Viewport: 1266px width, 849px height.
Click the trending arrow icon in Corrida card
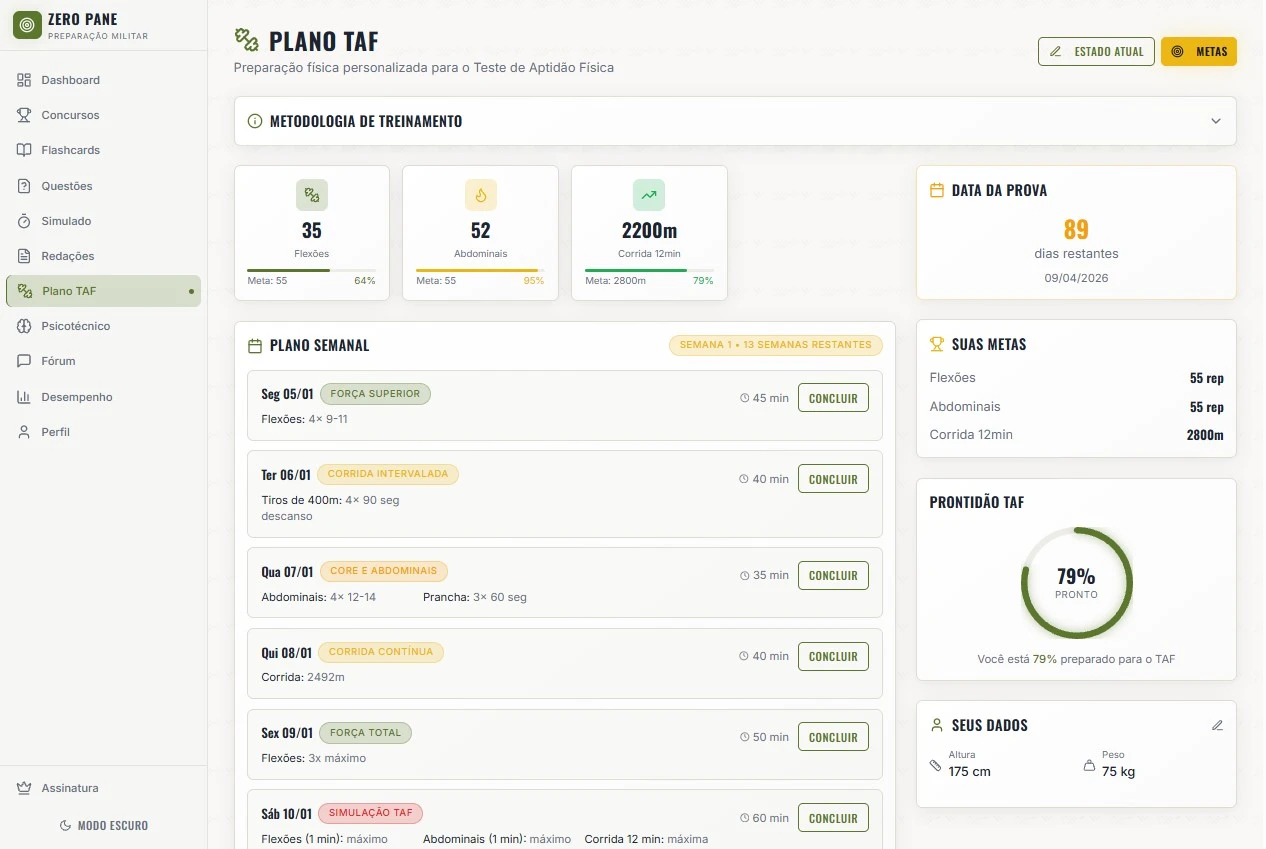click(x=649, y=195)
